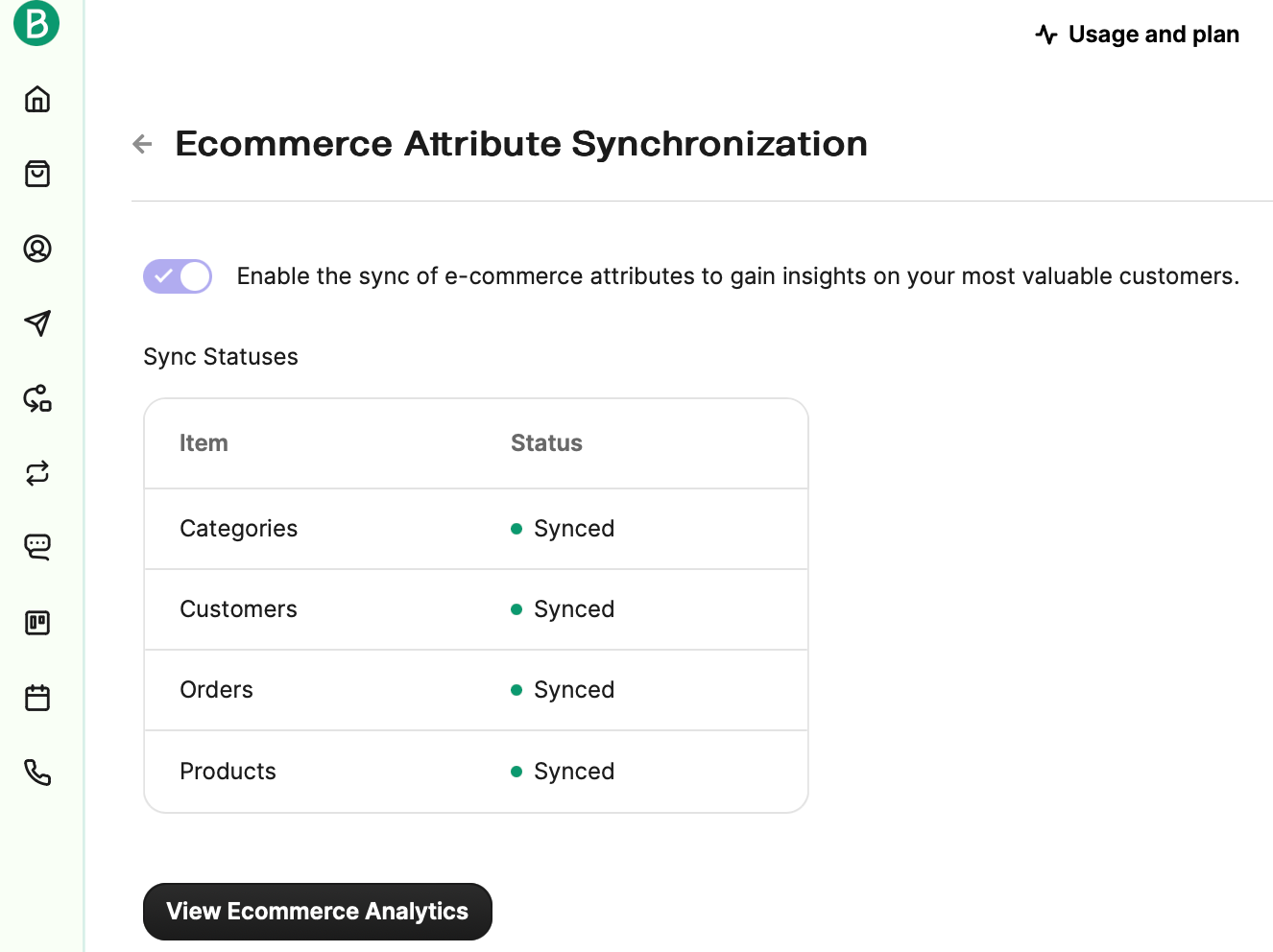Screen dimensions: 1273x952
Task: Click the View Ecommerce Analytics button
Action: tap(317, 911)
